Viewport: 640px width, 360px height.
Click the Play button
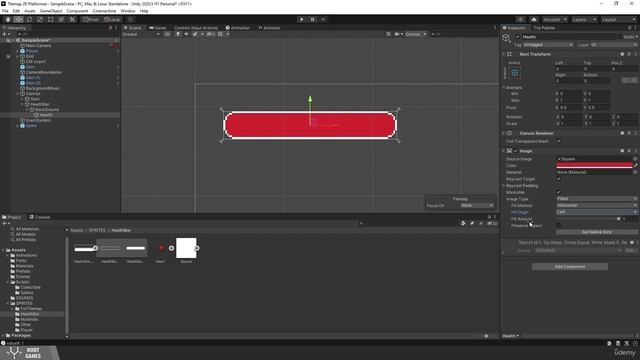[301, 19]
